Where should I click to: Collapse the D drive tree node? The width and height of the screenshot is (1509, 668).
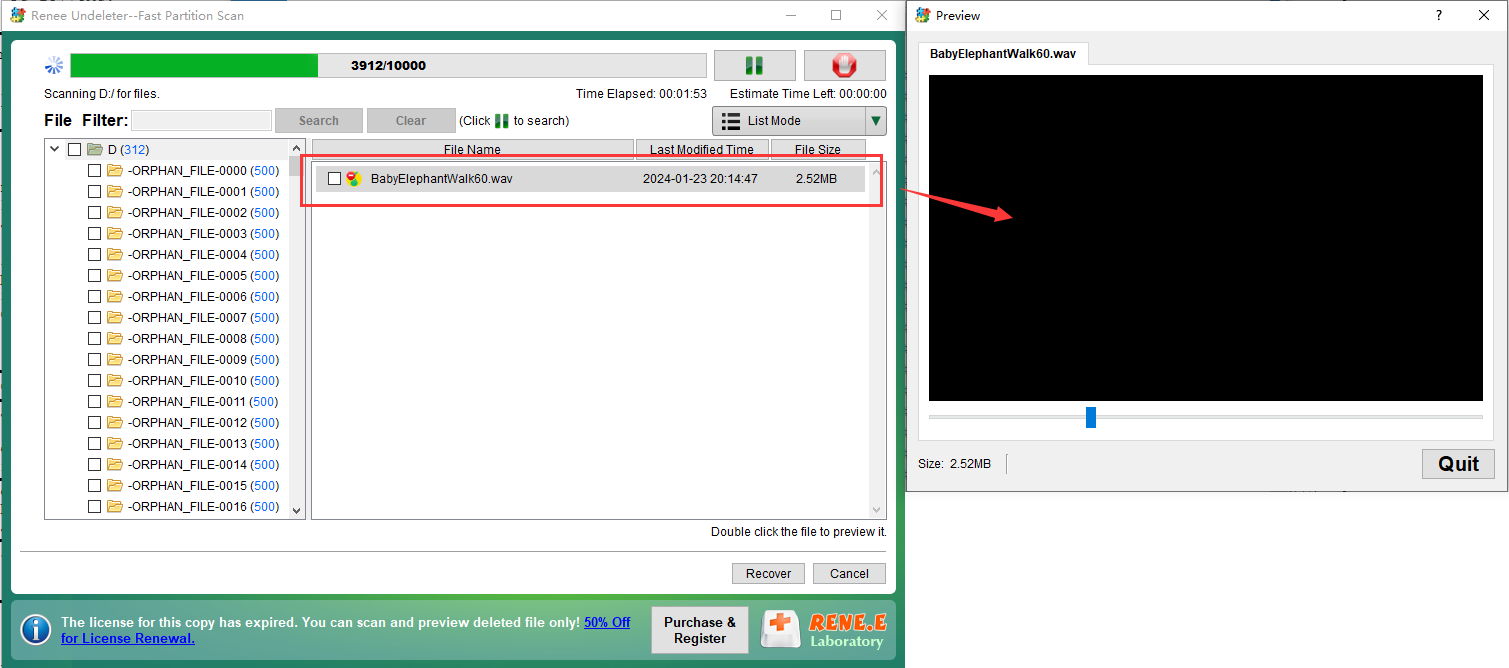pyautogui.click(x=55, y=150)
